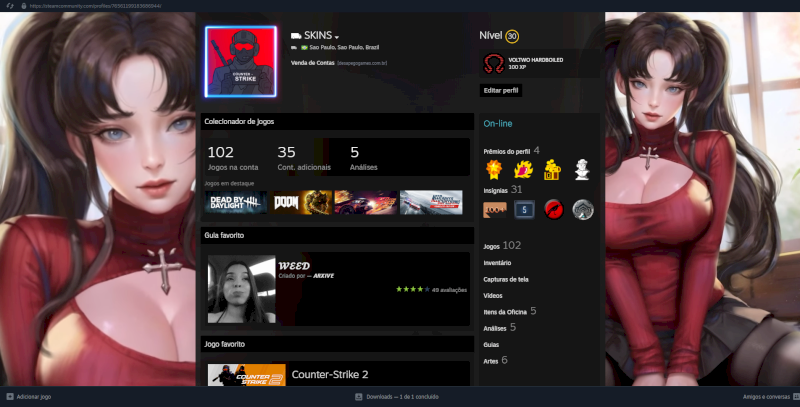Click the silver emblem badge icon
The height and width of the screenshot is (407, 800).
pos(583,210)
